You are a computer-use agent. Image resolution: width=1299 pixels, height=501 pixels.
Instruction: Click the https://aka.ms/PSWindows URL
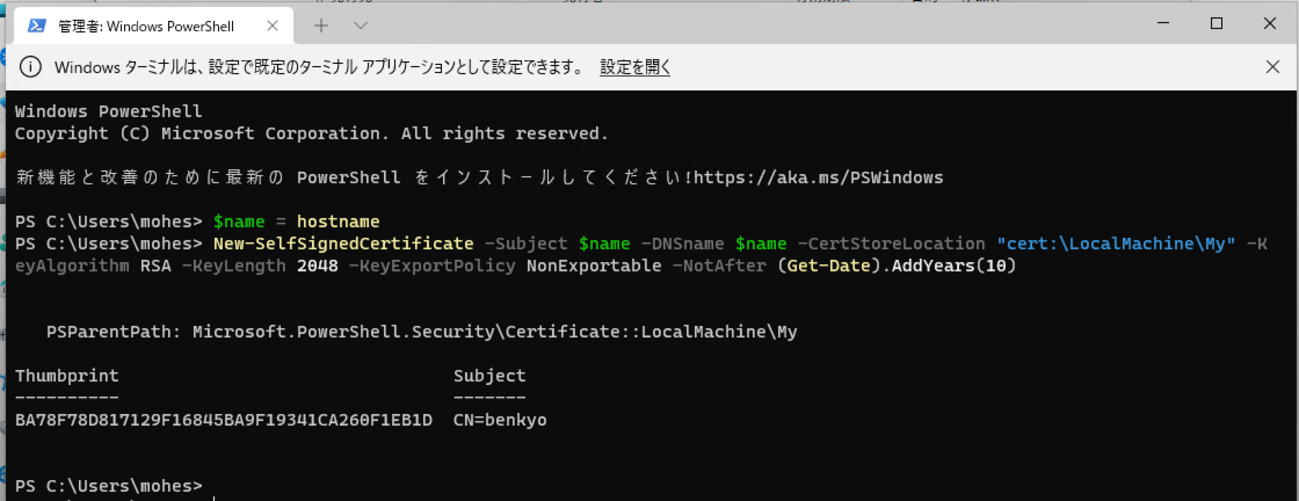(x=818, y=178)
